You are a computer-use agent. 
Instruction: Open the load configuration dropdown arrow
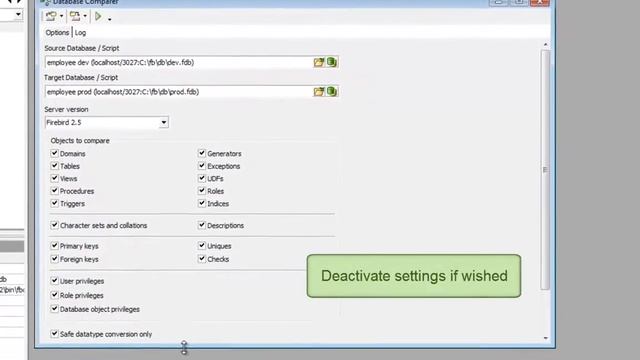pyautogui.click(x=61, y=16)
